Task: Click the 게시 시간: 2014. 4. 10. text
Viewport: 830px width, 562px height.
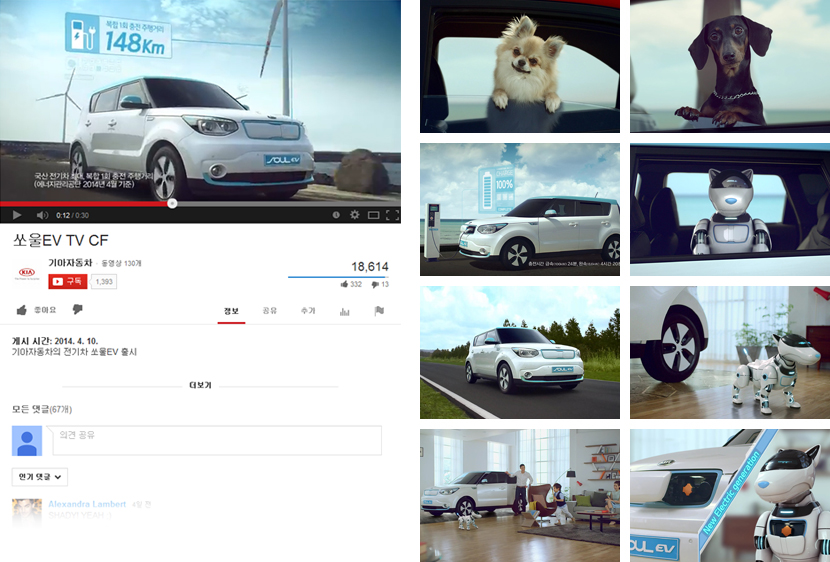Action: (x=55, y=341)
